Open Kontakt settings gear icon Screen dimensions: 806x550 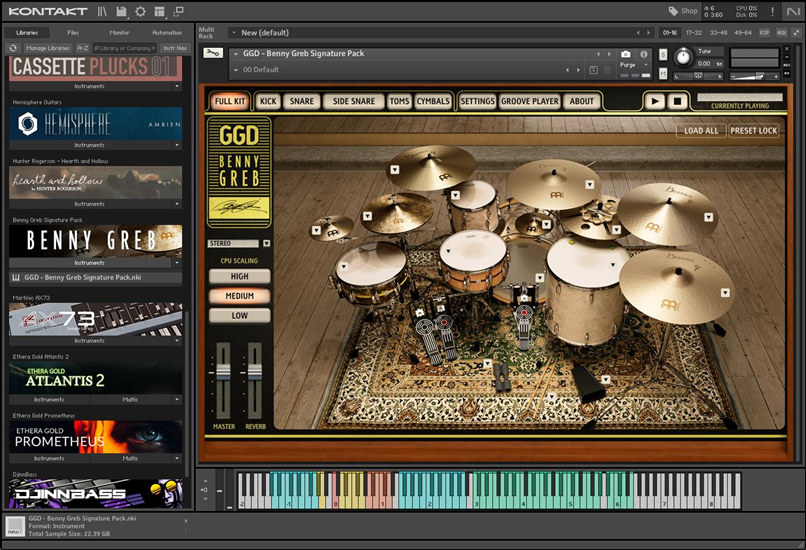(x=140, y=12)
